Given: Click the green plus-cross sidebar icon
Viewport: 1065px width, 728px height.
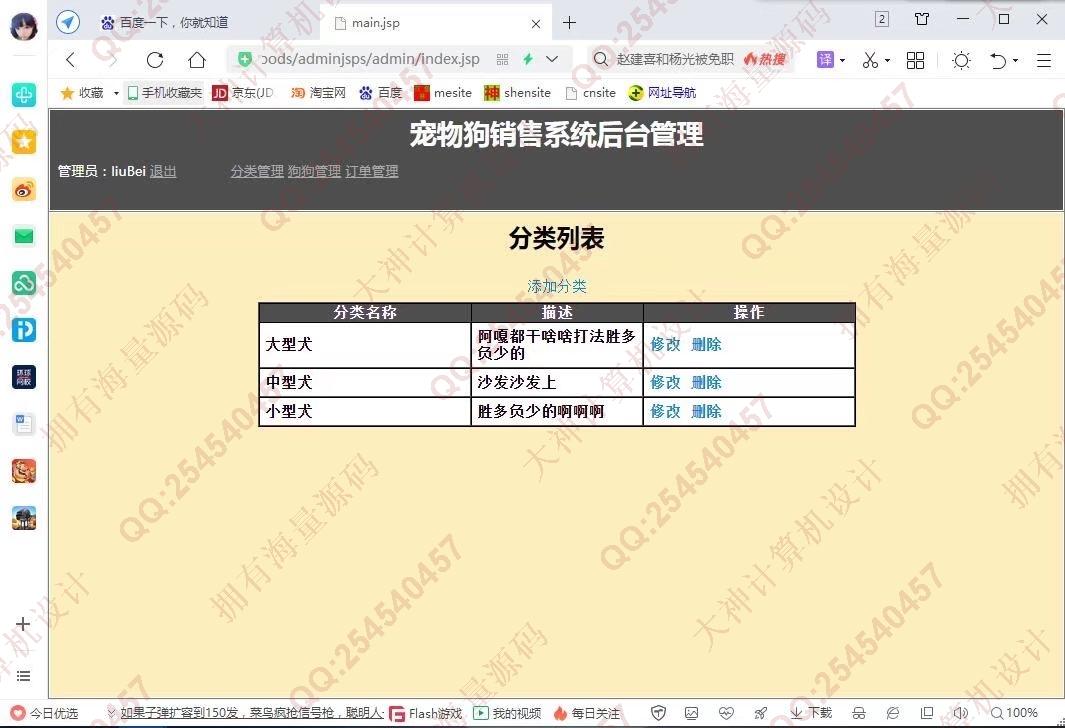Looking at the screenshot, I should coord(24,95).
